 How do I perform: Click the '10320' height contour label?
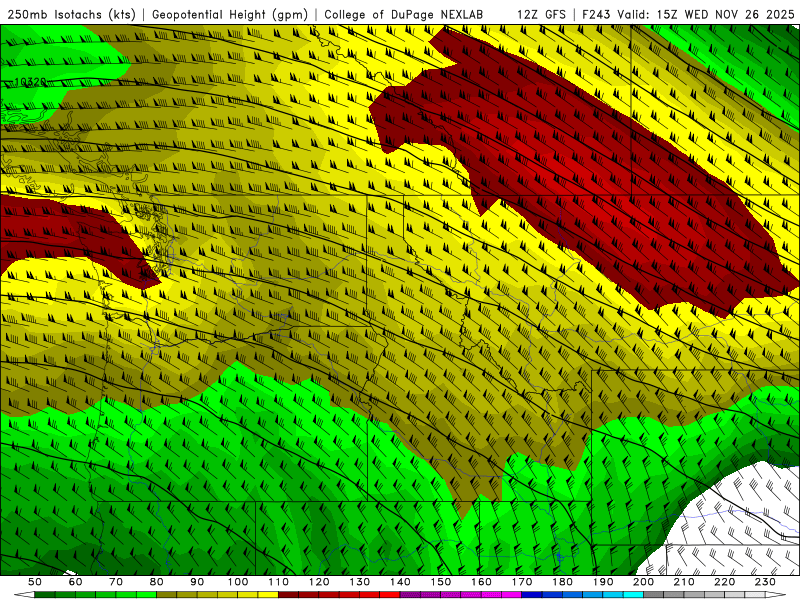pyautogui.click(x=31, y=82)
